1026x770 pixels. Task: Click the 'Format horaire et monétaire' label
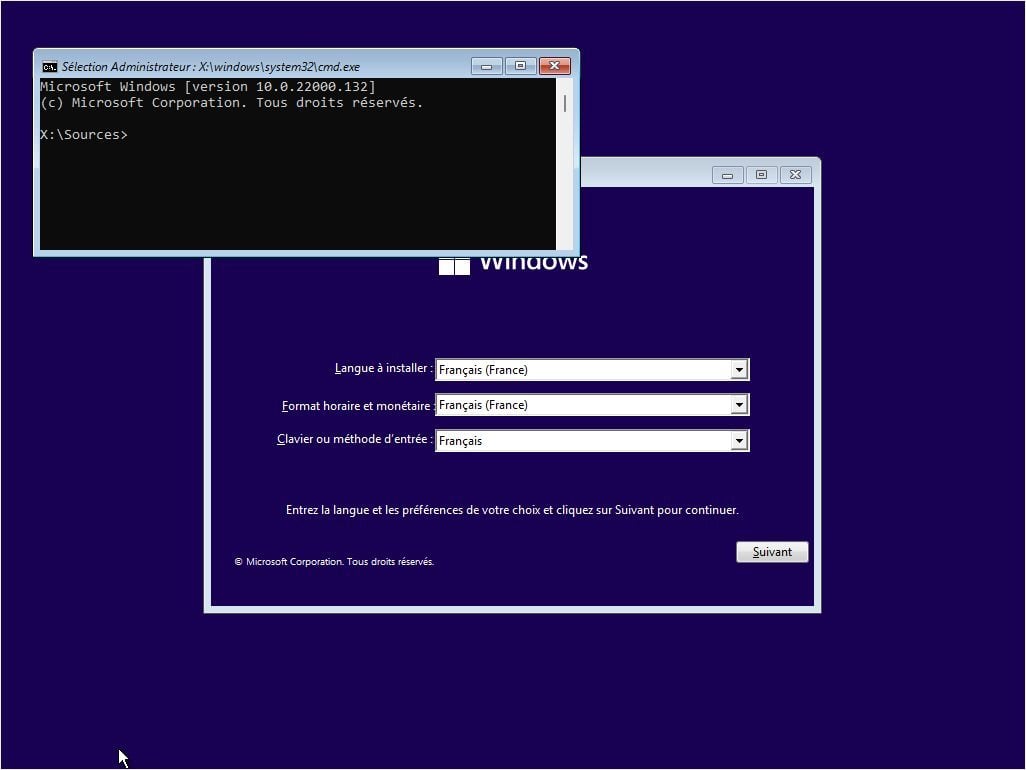[x=357, y=406]
